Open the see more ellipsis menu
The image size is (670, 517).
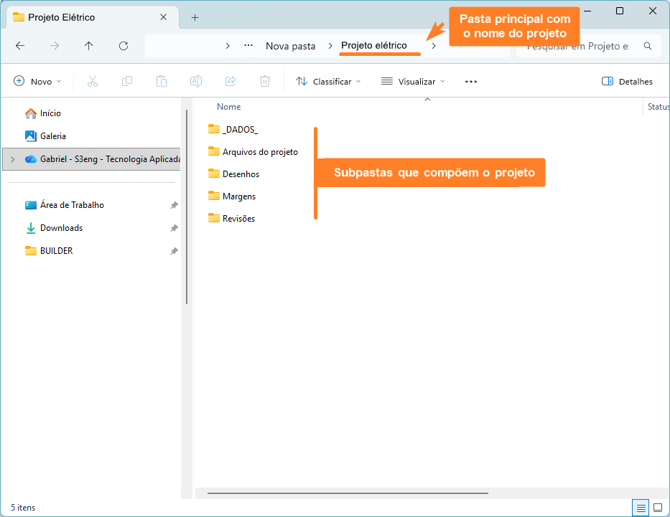(x=471, y=81)
